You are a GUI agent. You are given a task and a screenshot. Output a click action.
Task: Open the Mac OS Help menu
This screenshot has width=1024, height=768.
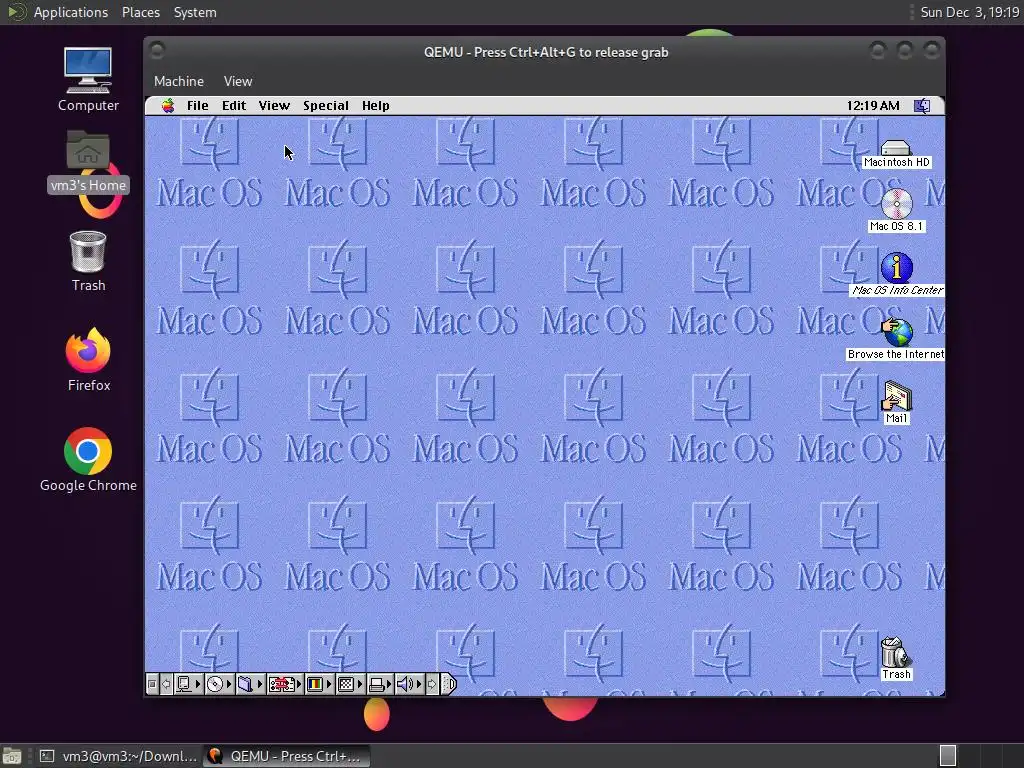point(376,106)
